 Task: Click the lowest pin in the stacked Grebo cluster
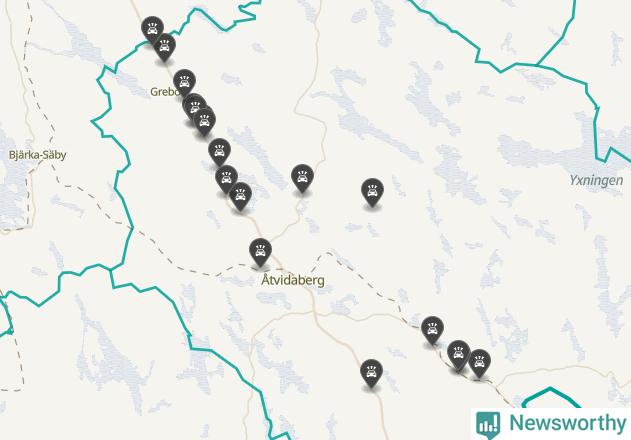(204, 121)
